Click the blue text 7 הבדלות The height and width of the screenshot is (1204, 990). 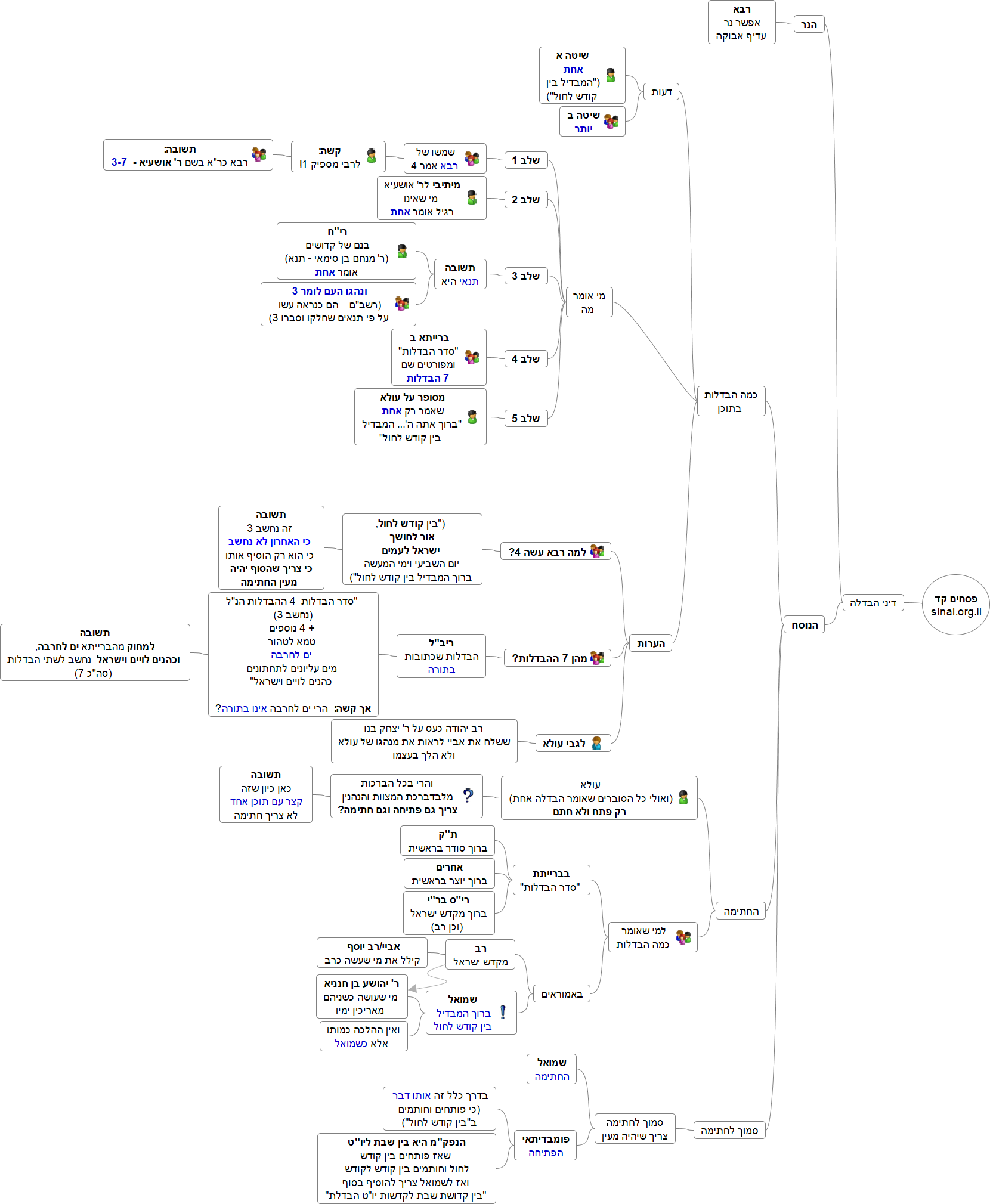tap(427, 378)
